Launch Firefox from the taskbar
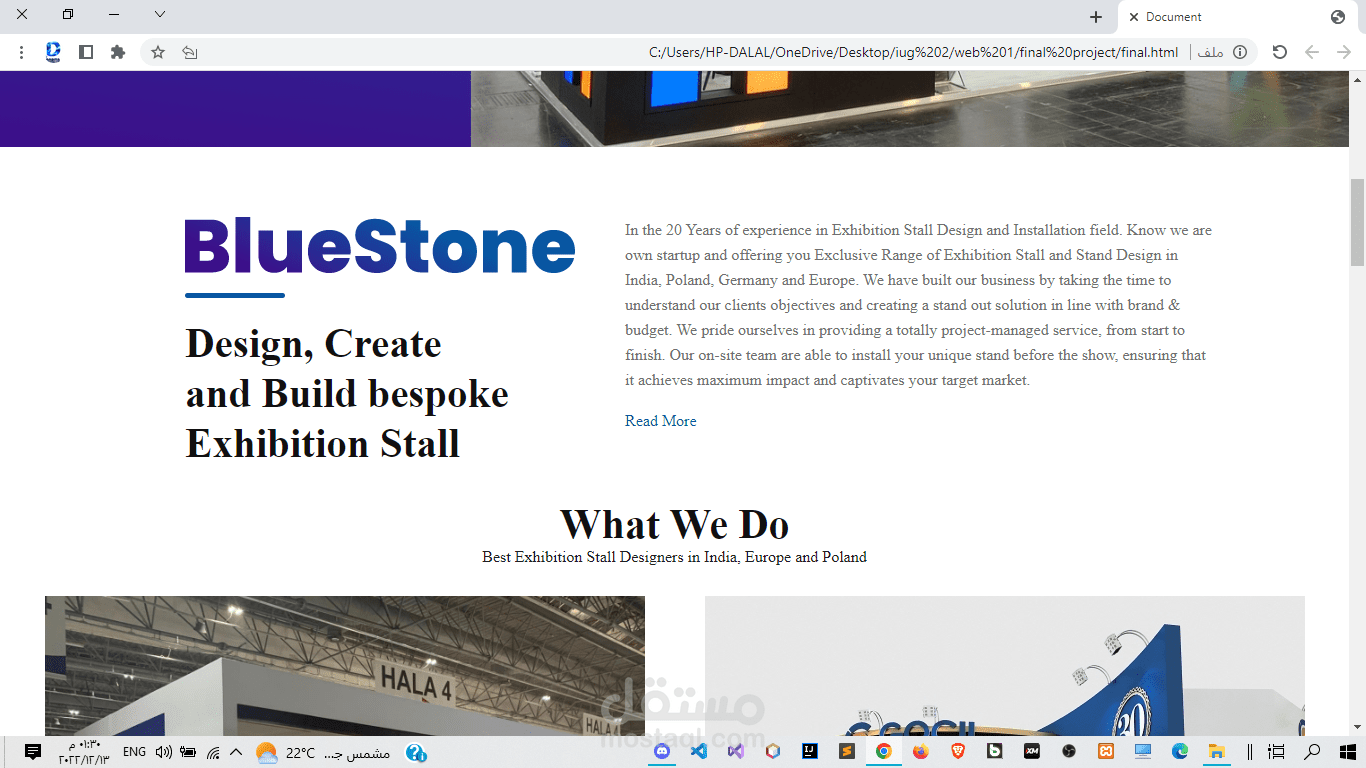The width and height of the screenshot is (1366, 768). [x=921, y=751]
